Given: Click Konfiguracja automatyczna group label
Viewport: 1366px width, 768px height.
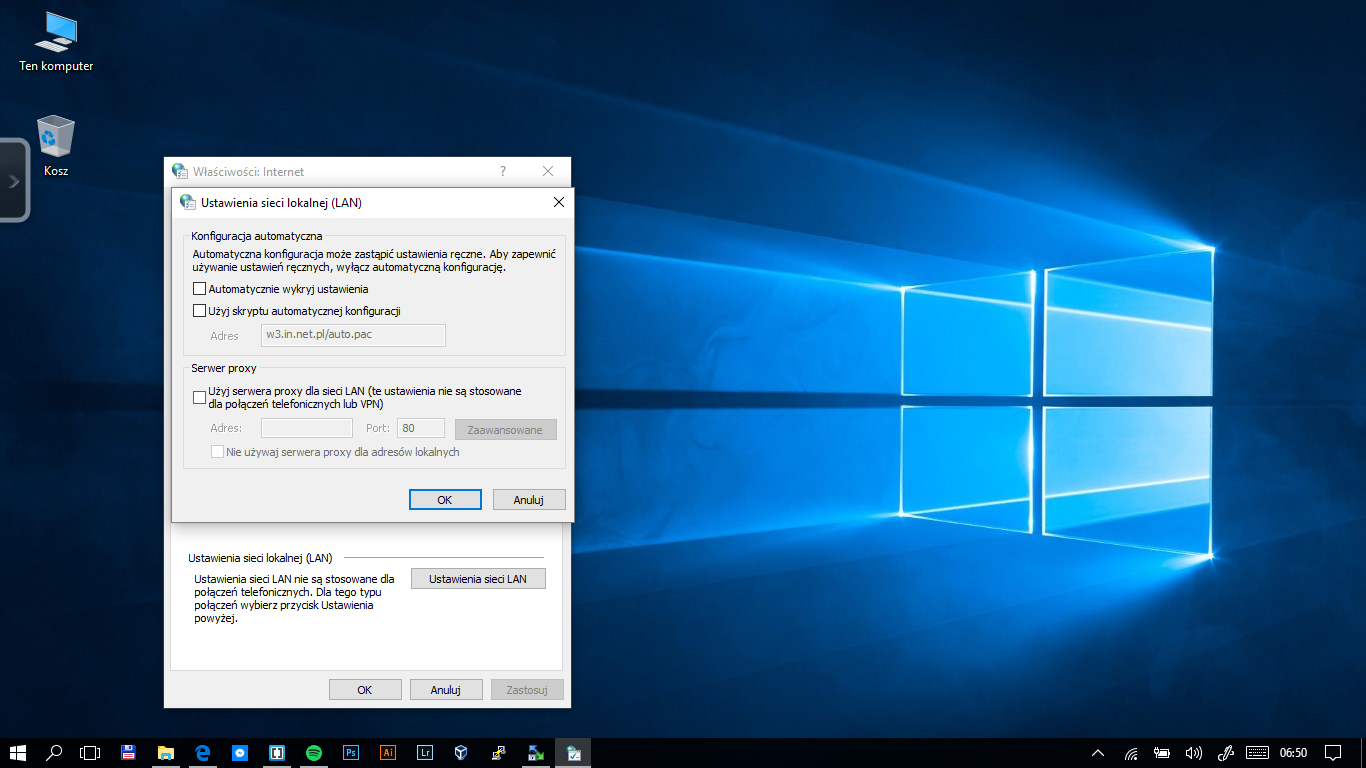Looking at the screenshot, I should 257,236.
